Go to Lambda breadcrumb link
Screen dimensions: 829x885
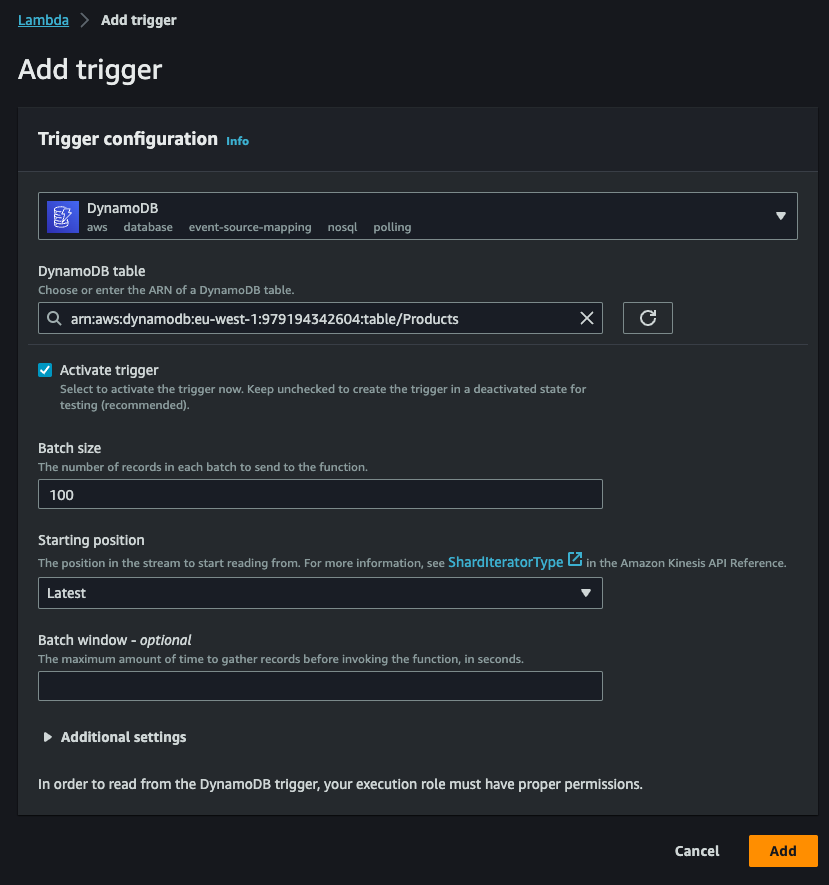(x=43, y=20)
